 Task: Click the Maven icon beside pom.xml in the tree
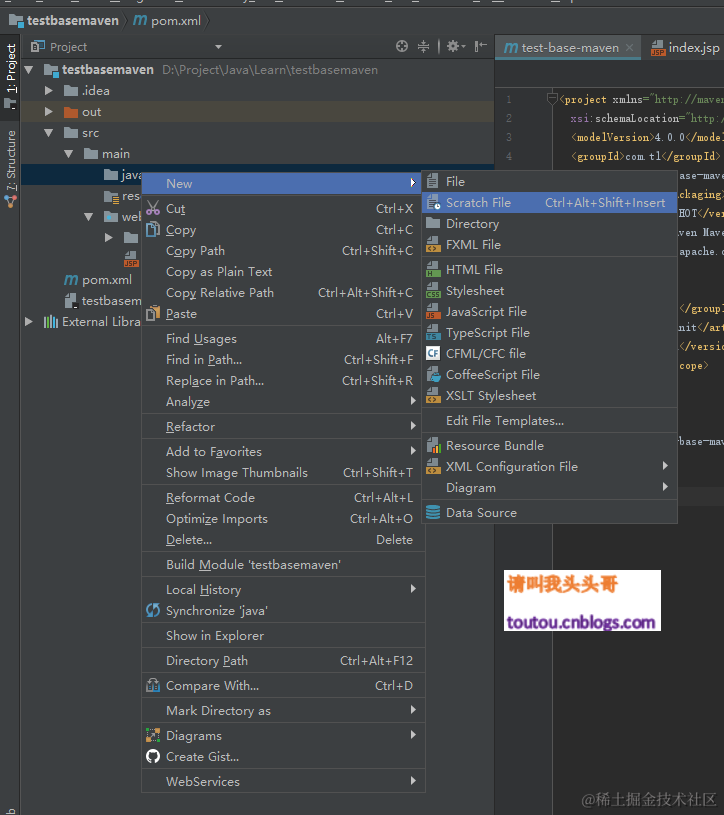click(x=71, y=280)
